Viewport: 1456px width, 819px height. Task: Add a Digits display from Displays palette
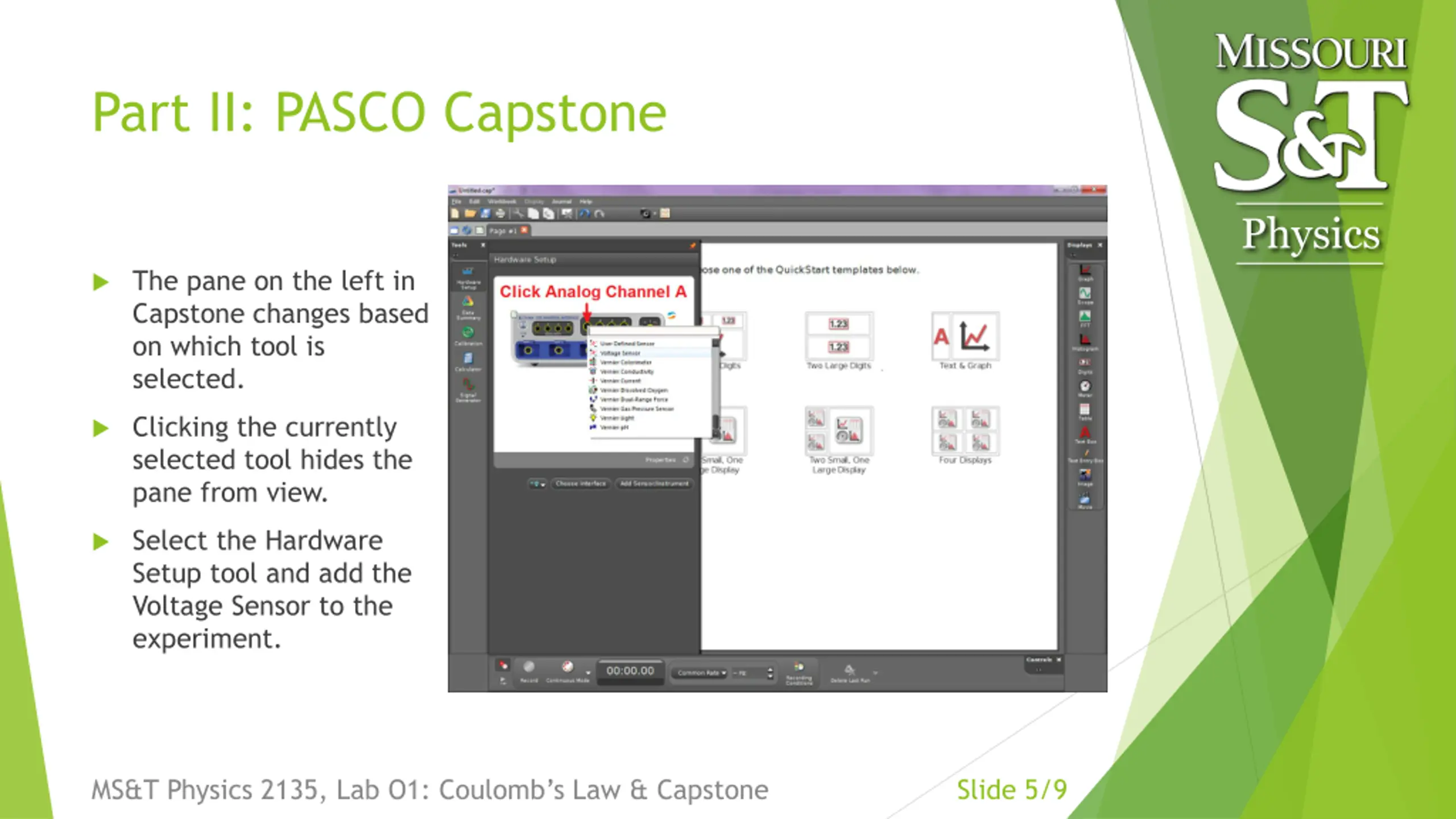click(x=1085, y=366)
